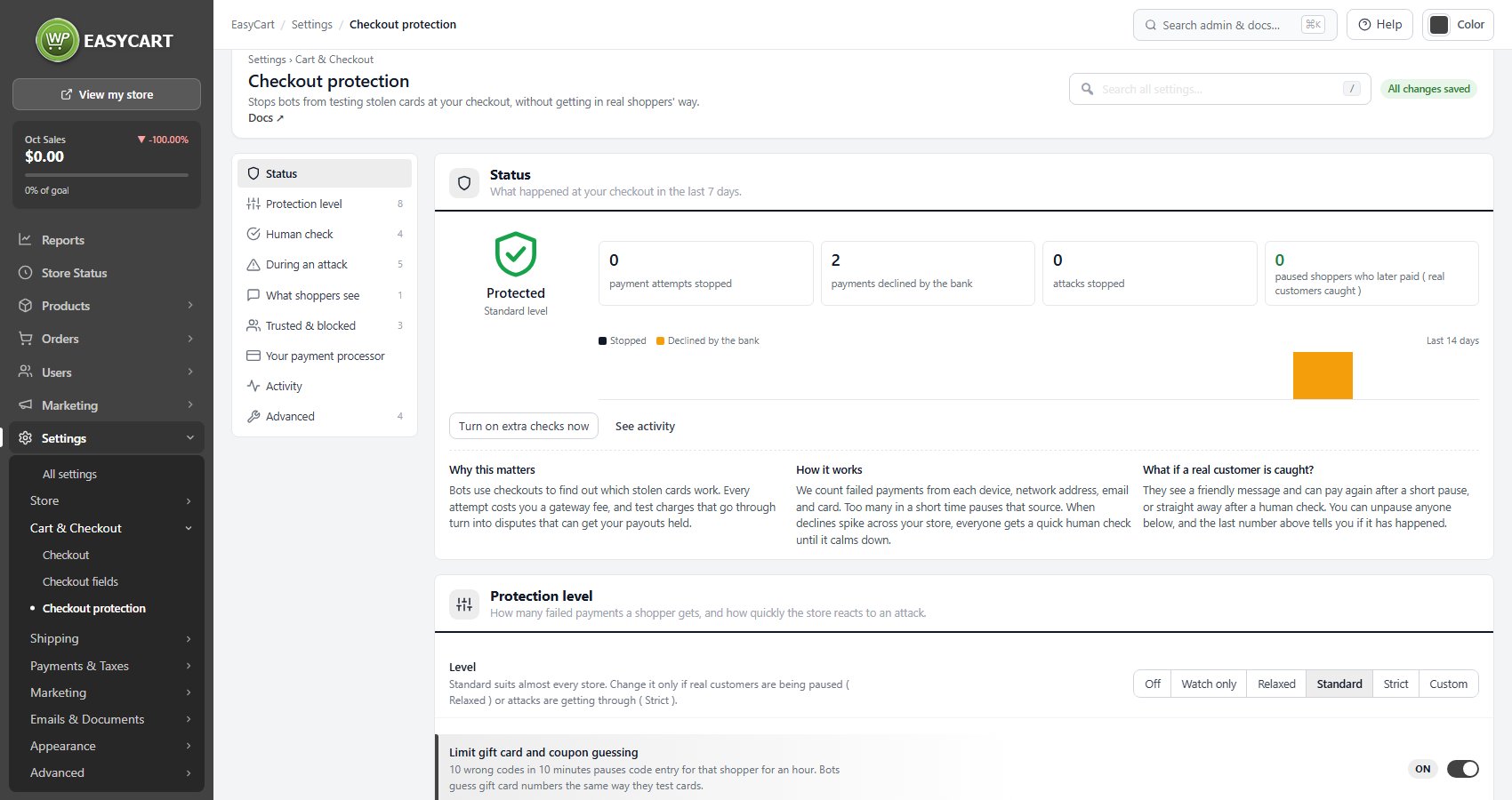Image resolution: width=1512 pixels, height=800 pixels.
Task: Set protection level to Relaxed
Action: tap(1276, 684)
